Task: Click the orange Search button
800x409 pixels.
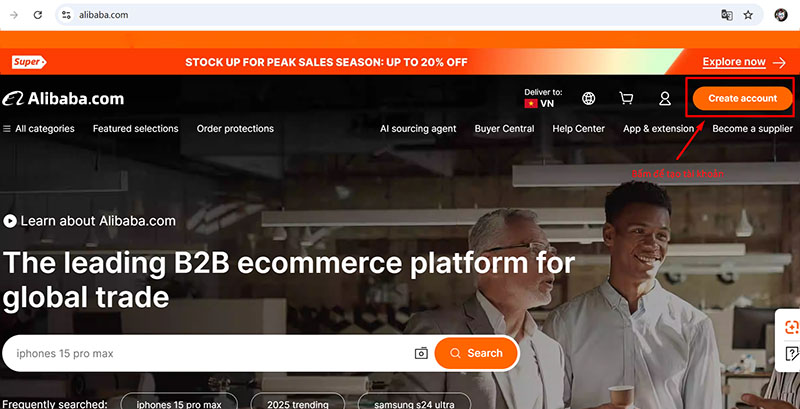Action: 477,353
